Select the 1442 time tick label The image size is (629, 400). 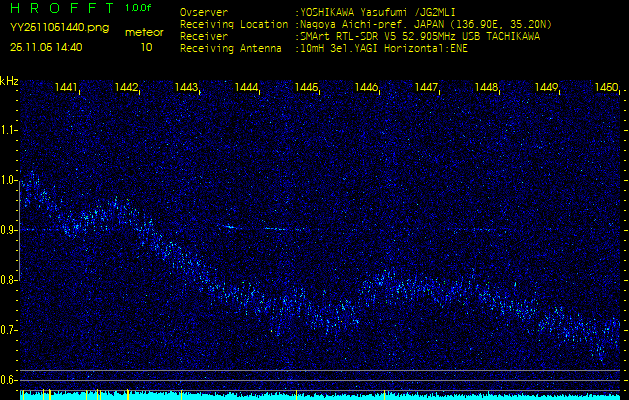tap(126, 88)
